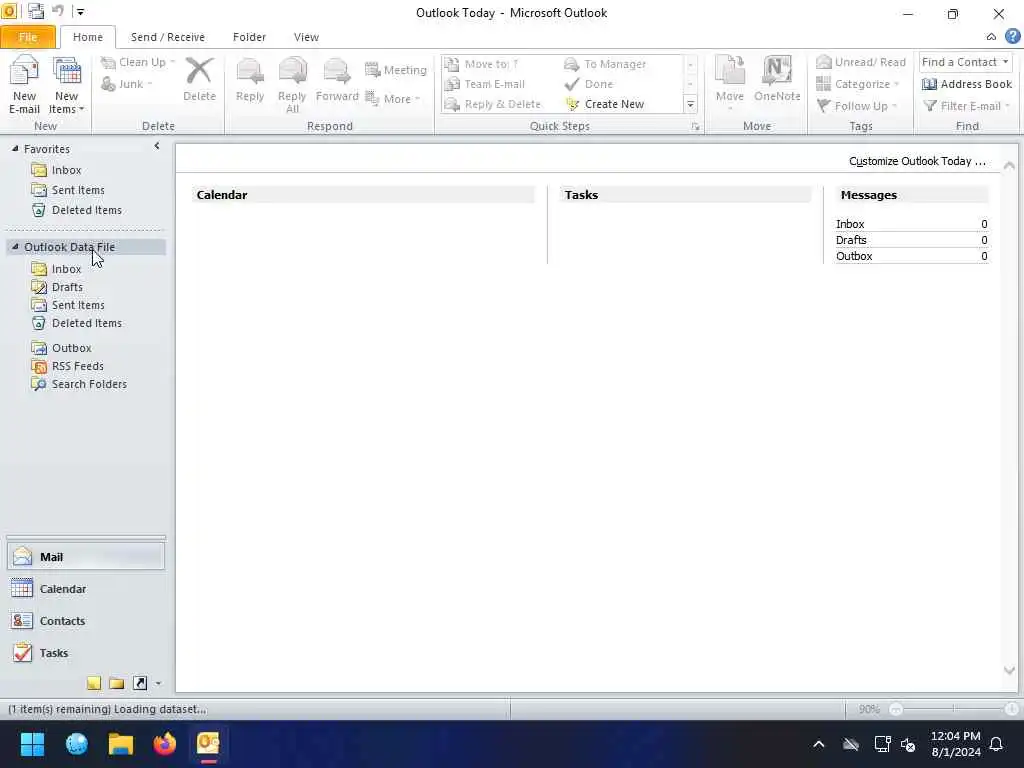
Task: Open Folder List icon in navigation bar
Action: click(117, 683)
